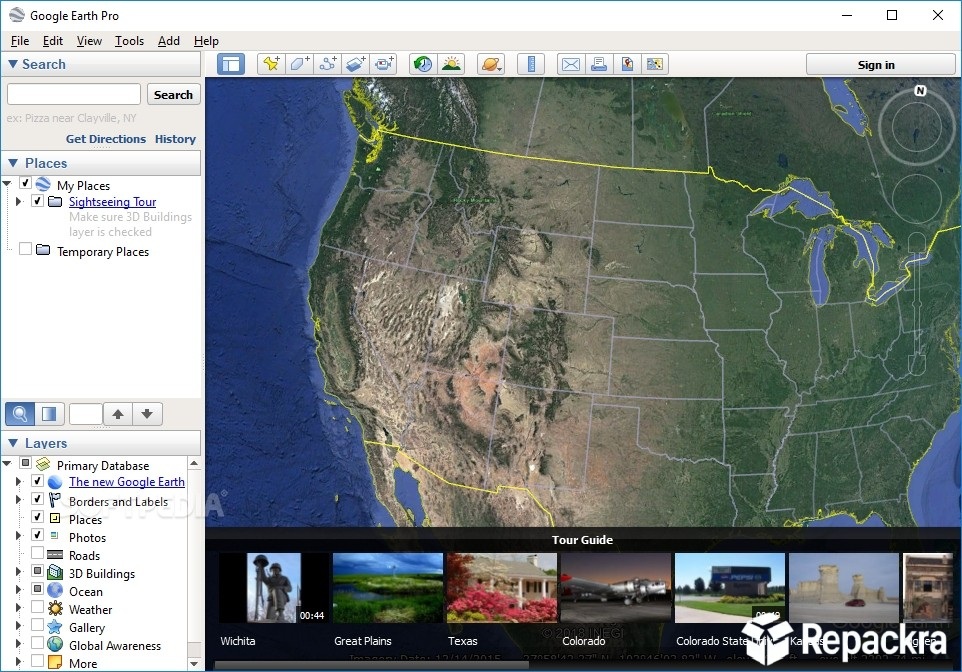Open the Edit menu
The image size is (962, 672).
[53, 41]
